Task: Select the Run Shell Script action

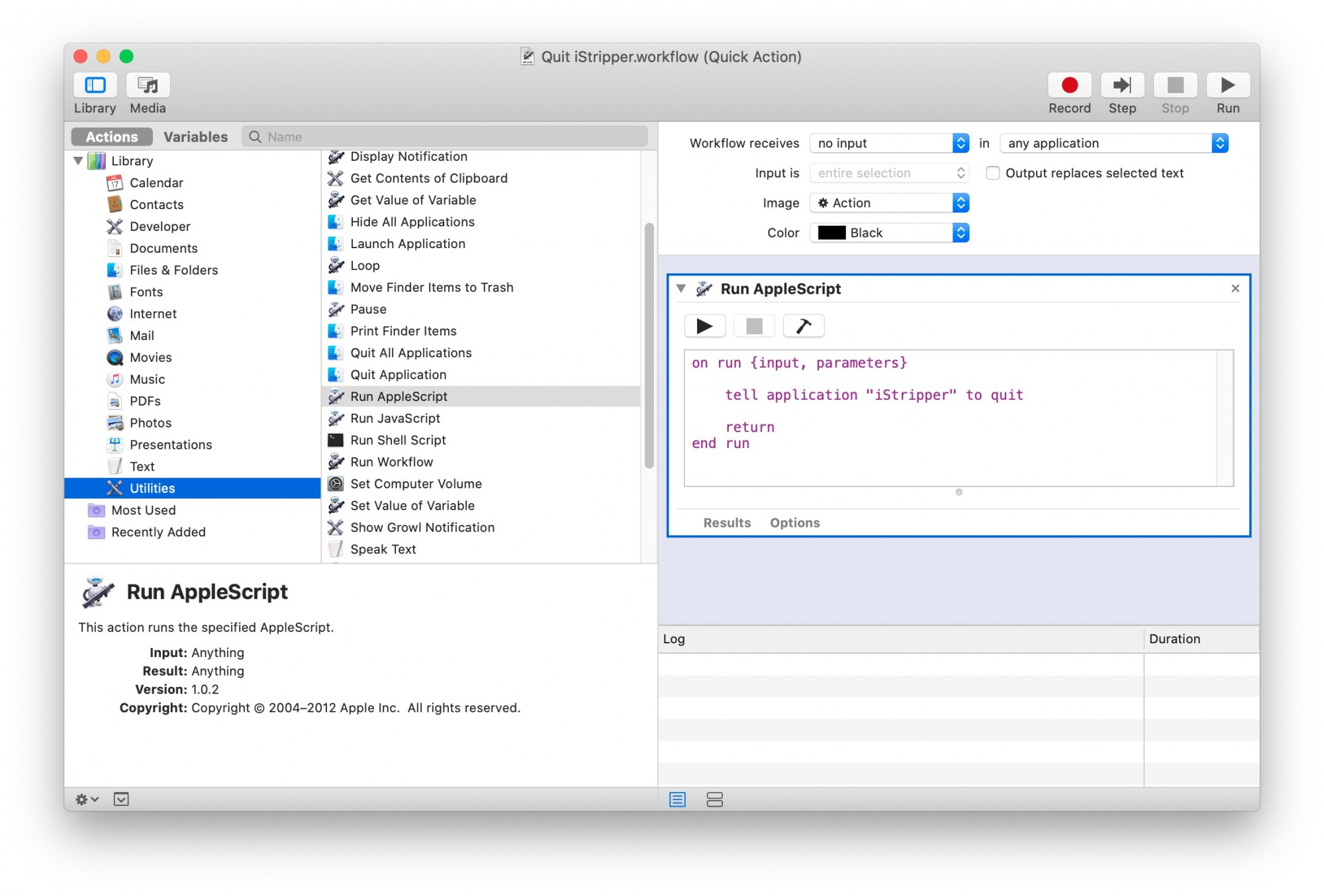Action: [x=398, y=440]
